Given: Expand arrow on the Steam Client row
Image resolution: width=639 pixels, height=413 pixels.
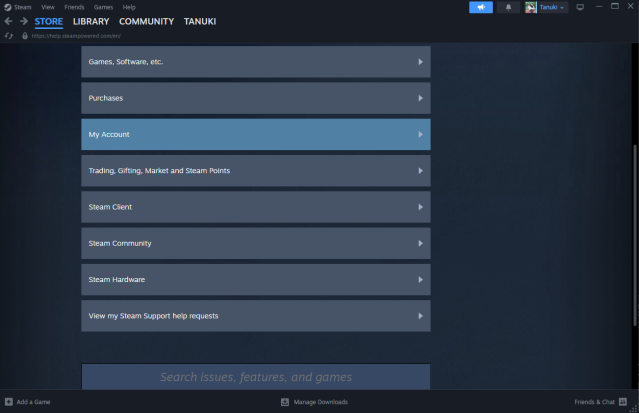Looking at the screenshot, I should click(421, 207).
